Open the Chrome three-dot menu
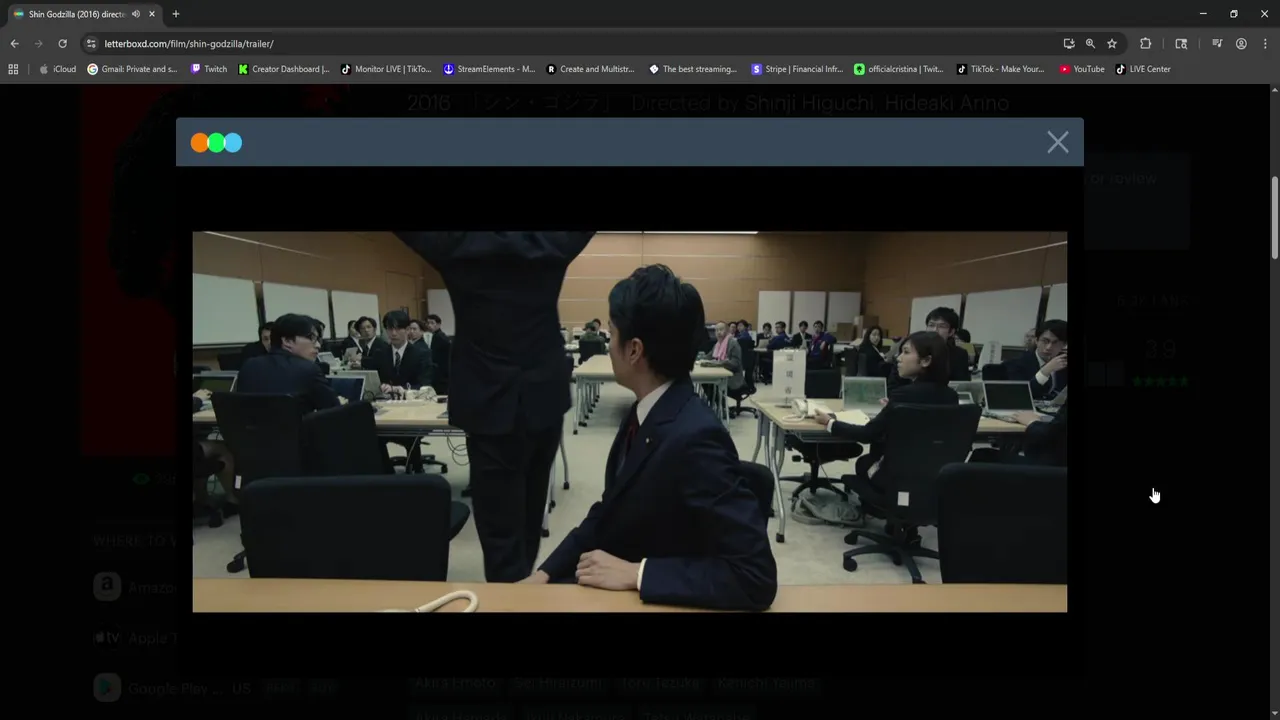The height and width of the screenshot is (720, 1280). (1265, 44)
